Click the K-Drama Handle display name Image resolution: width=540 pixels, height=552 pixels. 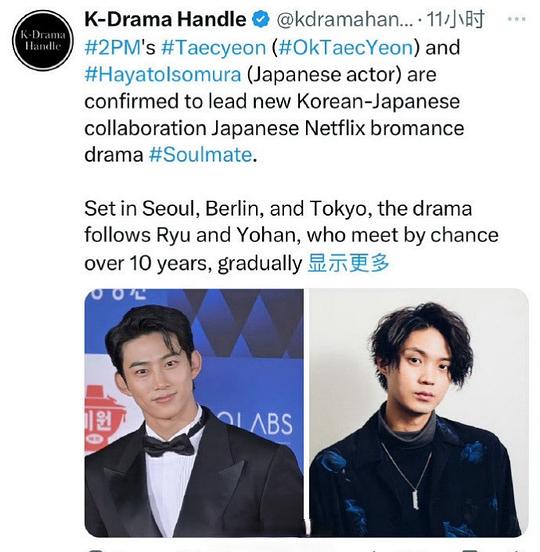pos(165,19)
